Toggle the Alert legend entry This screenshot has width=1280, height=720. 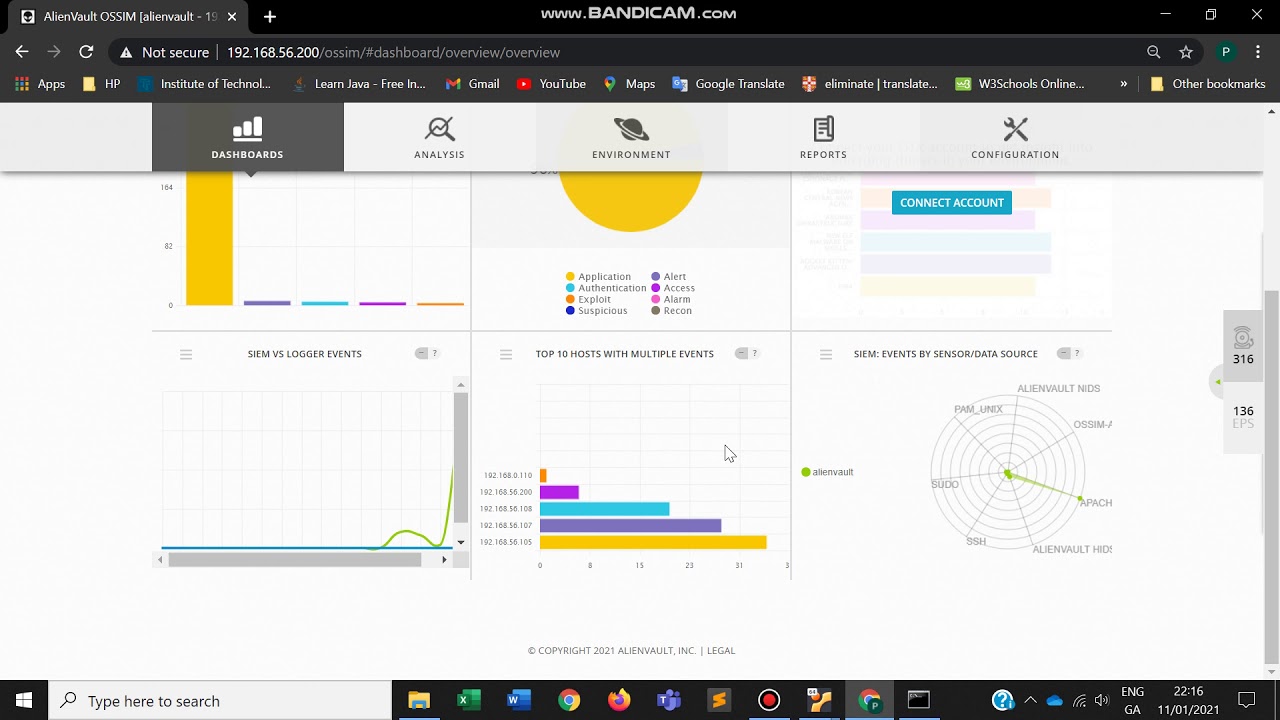click(669, 277)
